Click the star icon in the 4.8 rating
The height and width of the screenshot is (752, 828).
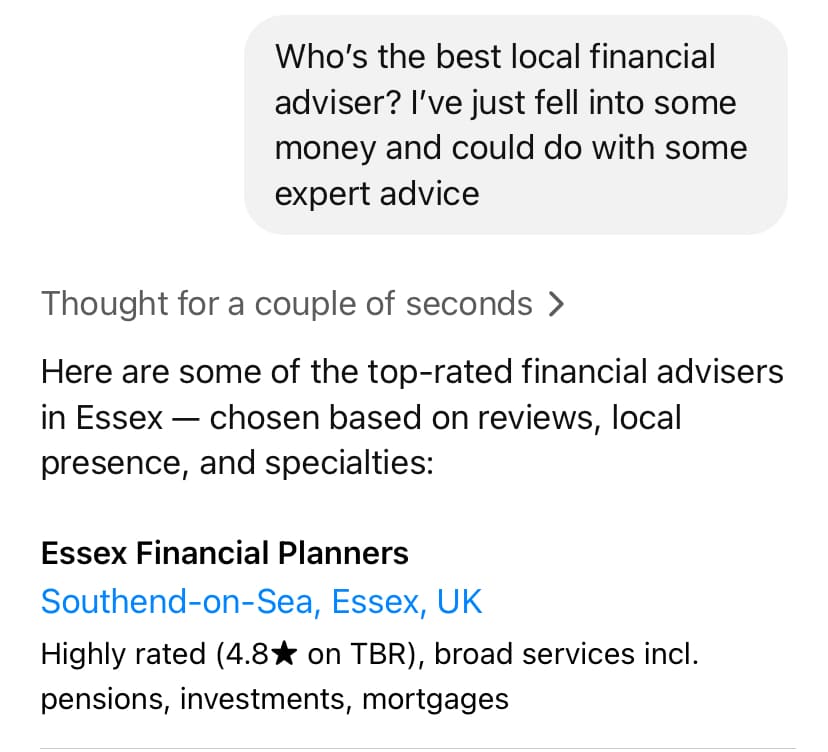click(x=286, y=654)
